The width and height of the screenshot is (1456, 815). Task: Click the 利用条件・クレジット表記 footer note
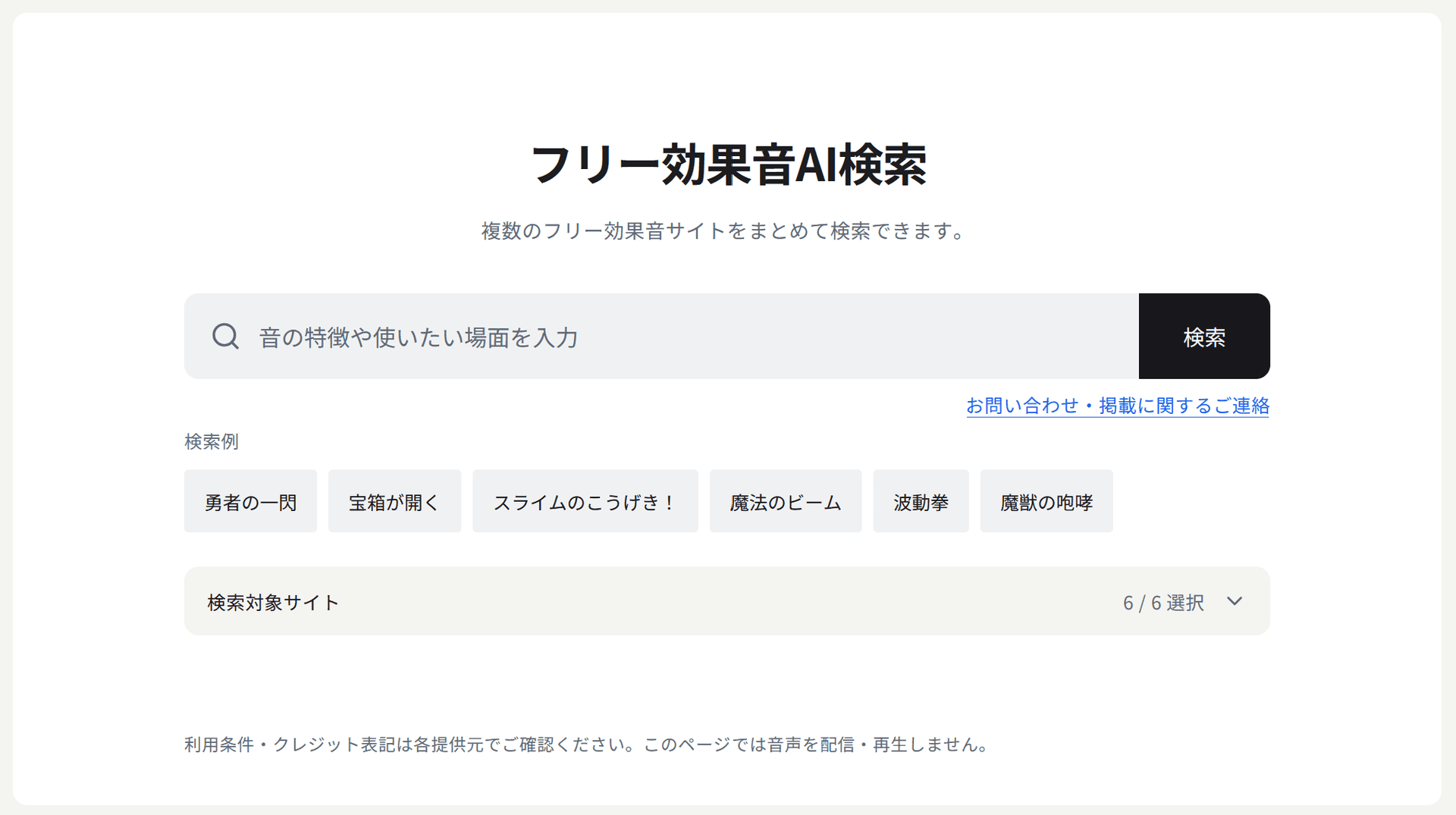click(x=587, y=744)
